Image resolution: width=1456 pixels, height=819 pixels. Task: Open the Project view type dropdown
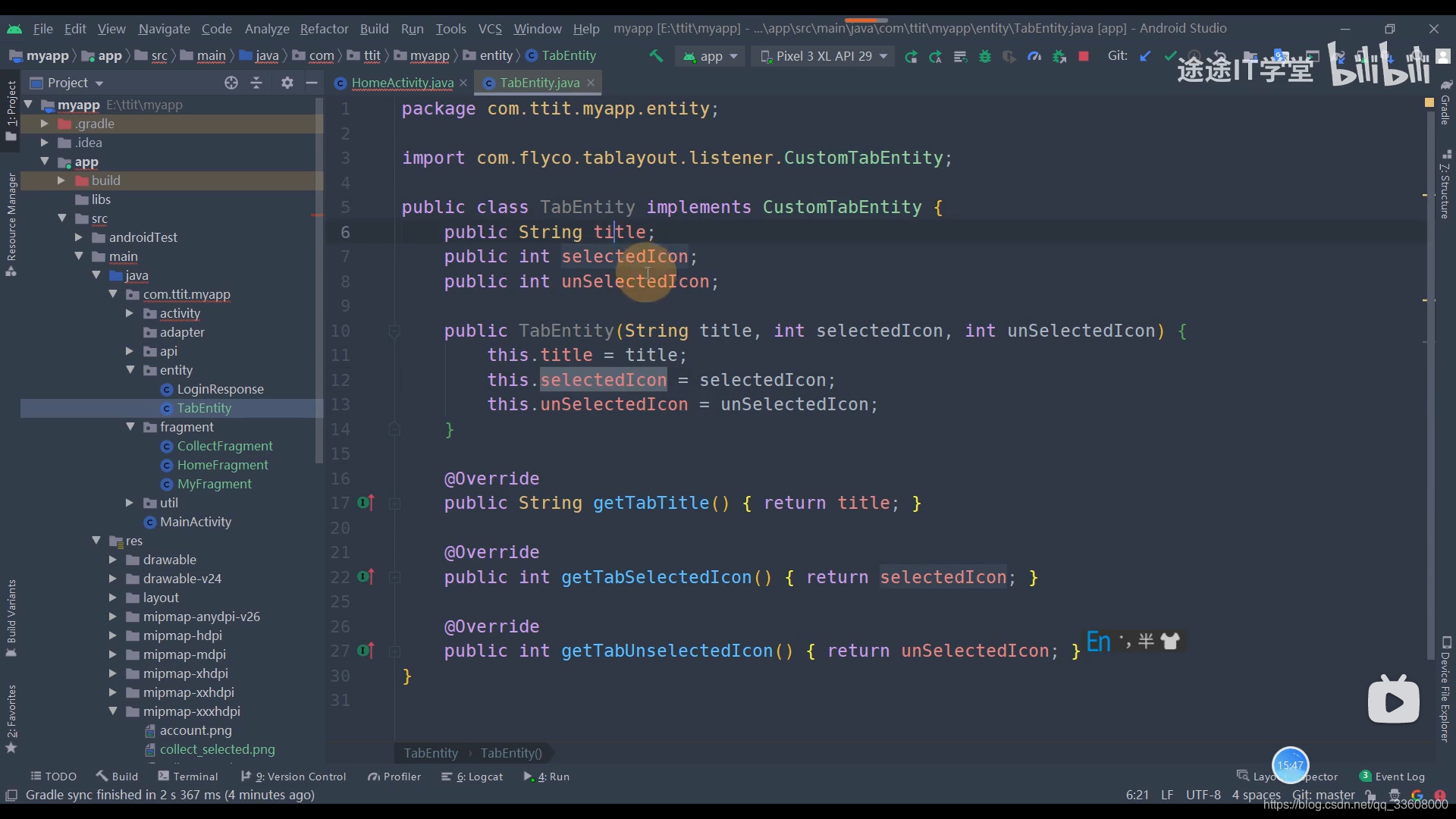tap(67, 83)
